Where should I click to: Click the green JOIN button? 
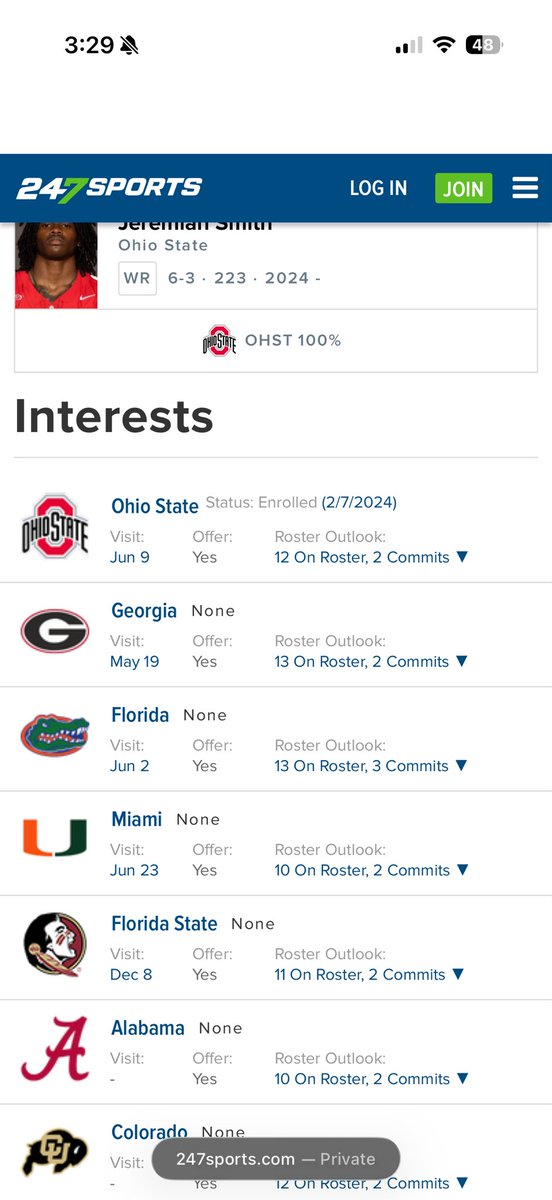click(463, 188)
